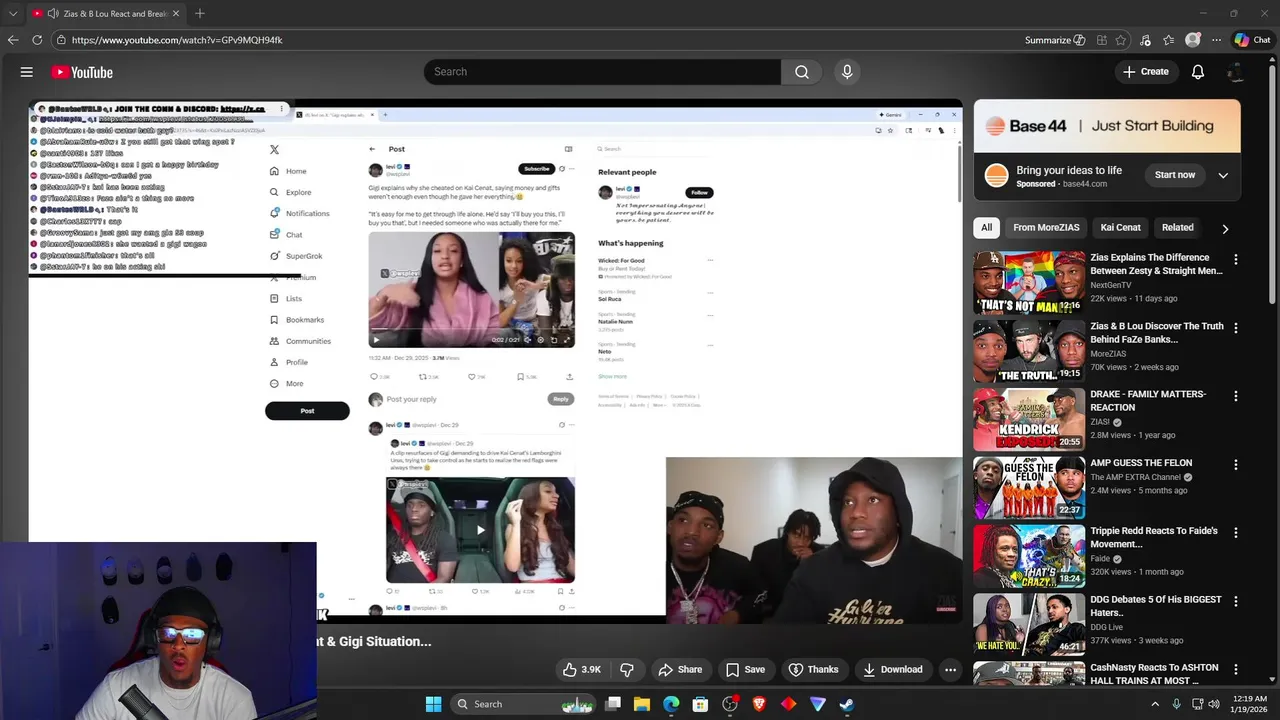Open the taskbar clock and date
The image size is (1280, 720).
pyautogui.click(x=1251, y=704)
